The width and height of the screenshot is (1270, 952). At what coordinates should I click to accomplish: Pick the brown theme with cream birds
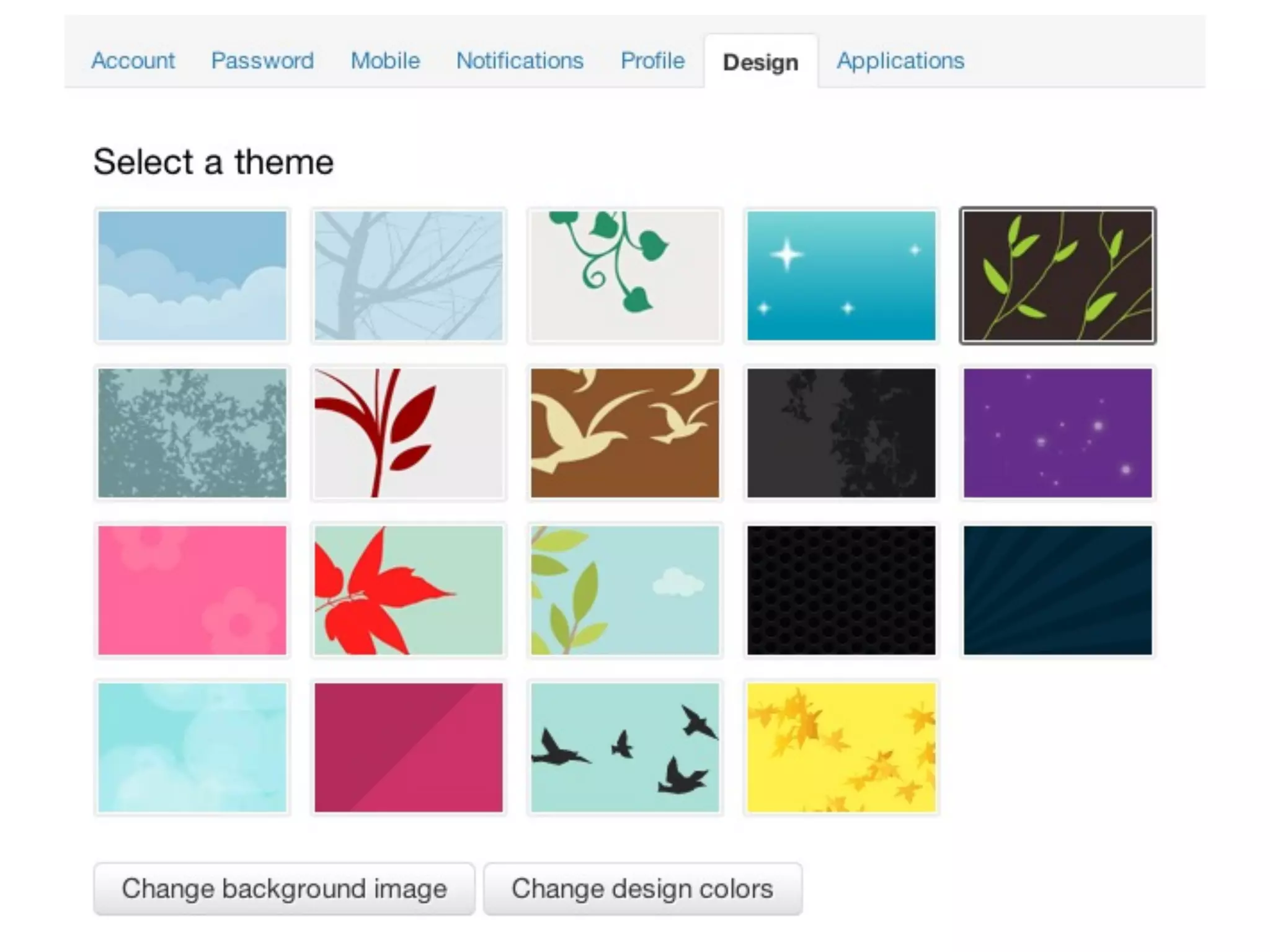pos(625,433)
